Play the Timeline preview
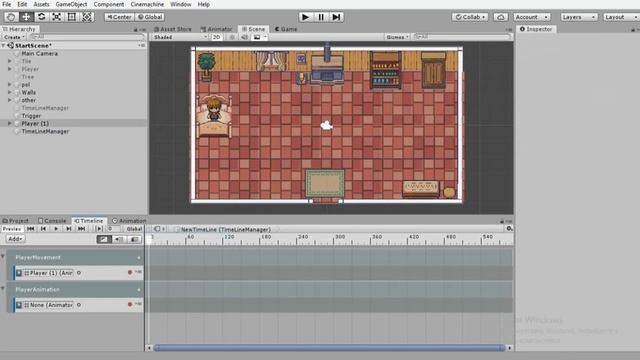The image size is (640, 360). coord(56,229)
